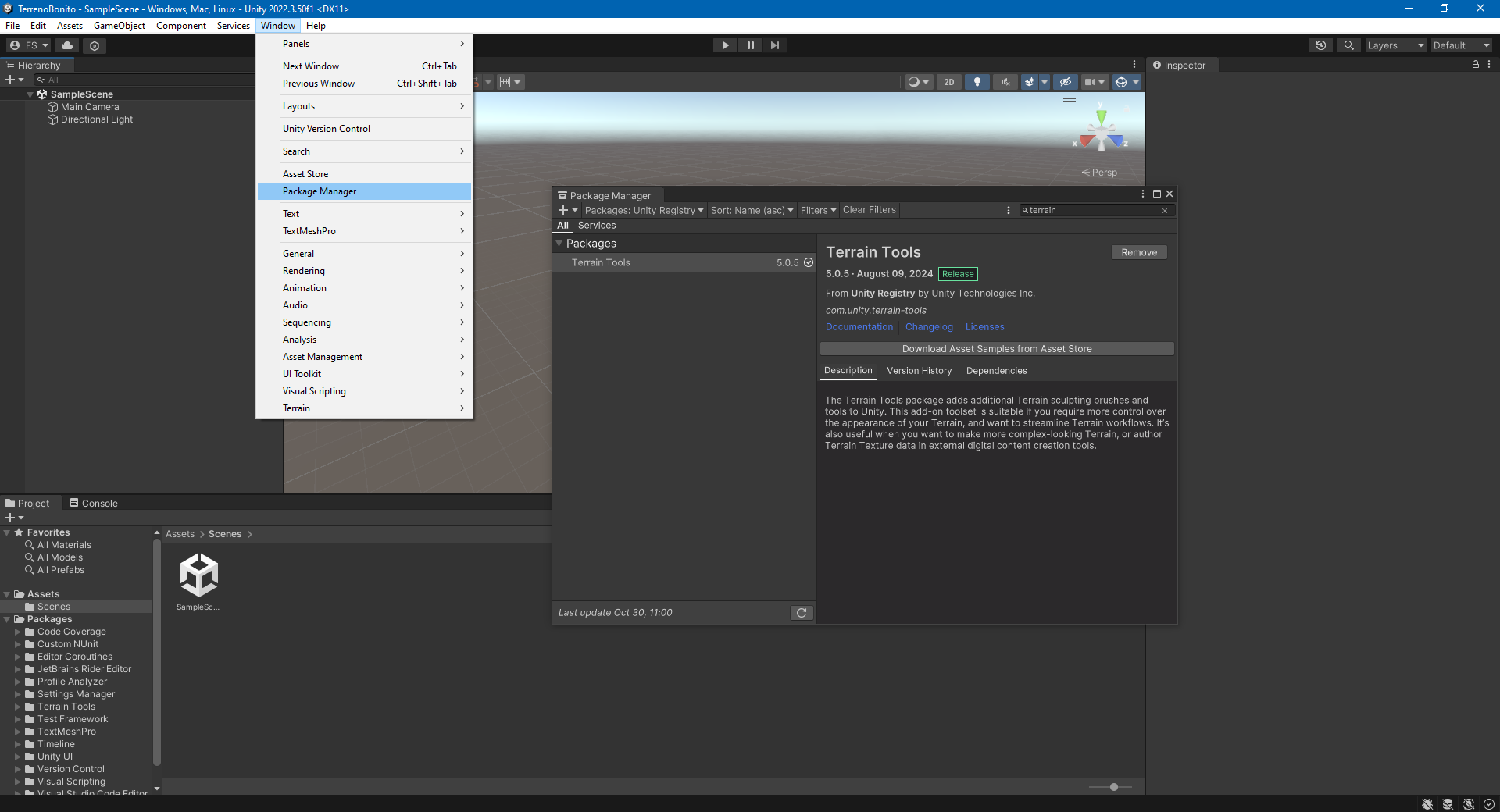The image size is (1500, 812).
Task: Click Download Asset Samples from Asset Store
Action: click(997, 349)
